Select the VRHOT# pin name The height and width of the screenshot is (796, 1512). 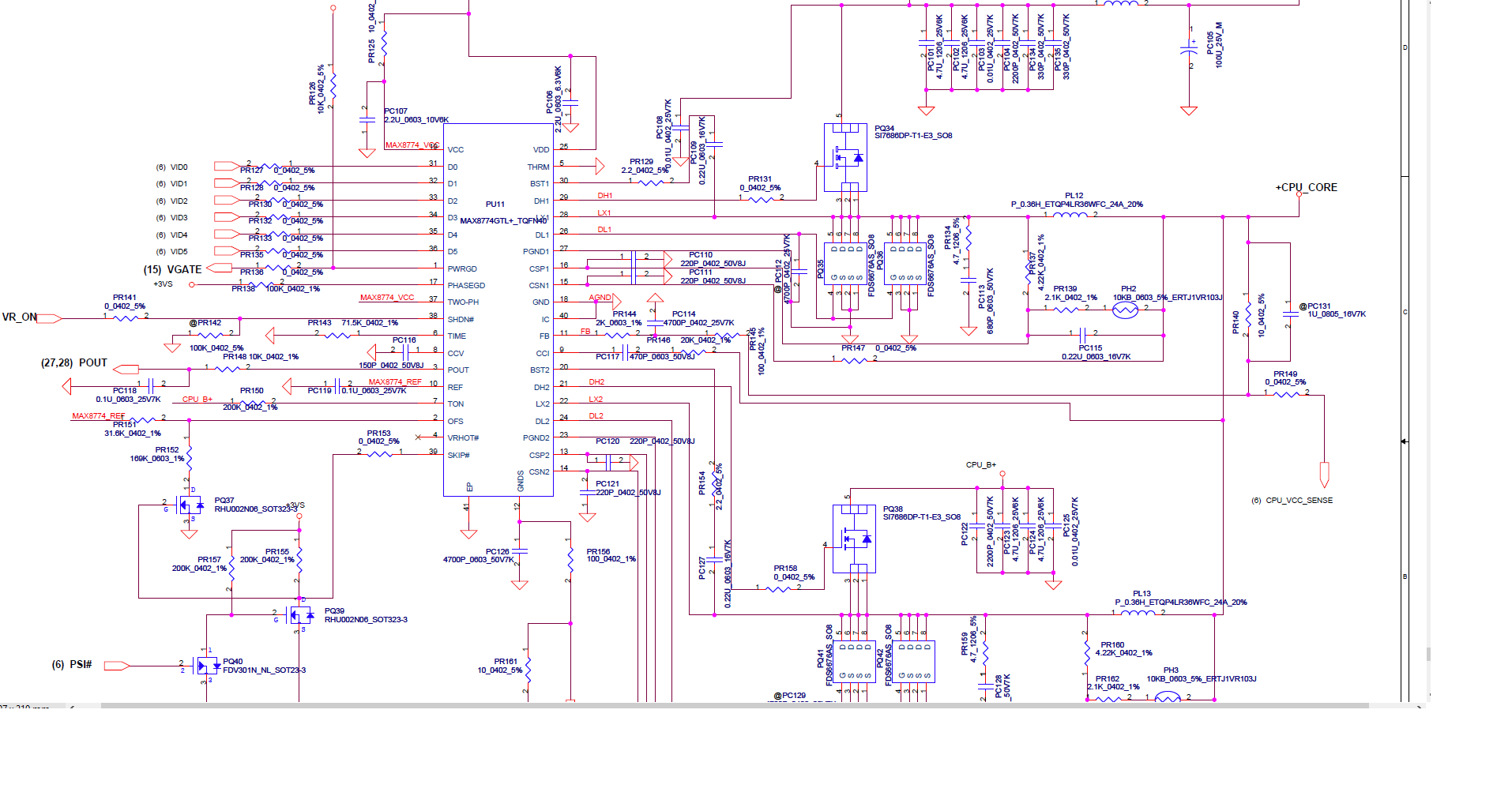coord(463,438)
